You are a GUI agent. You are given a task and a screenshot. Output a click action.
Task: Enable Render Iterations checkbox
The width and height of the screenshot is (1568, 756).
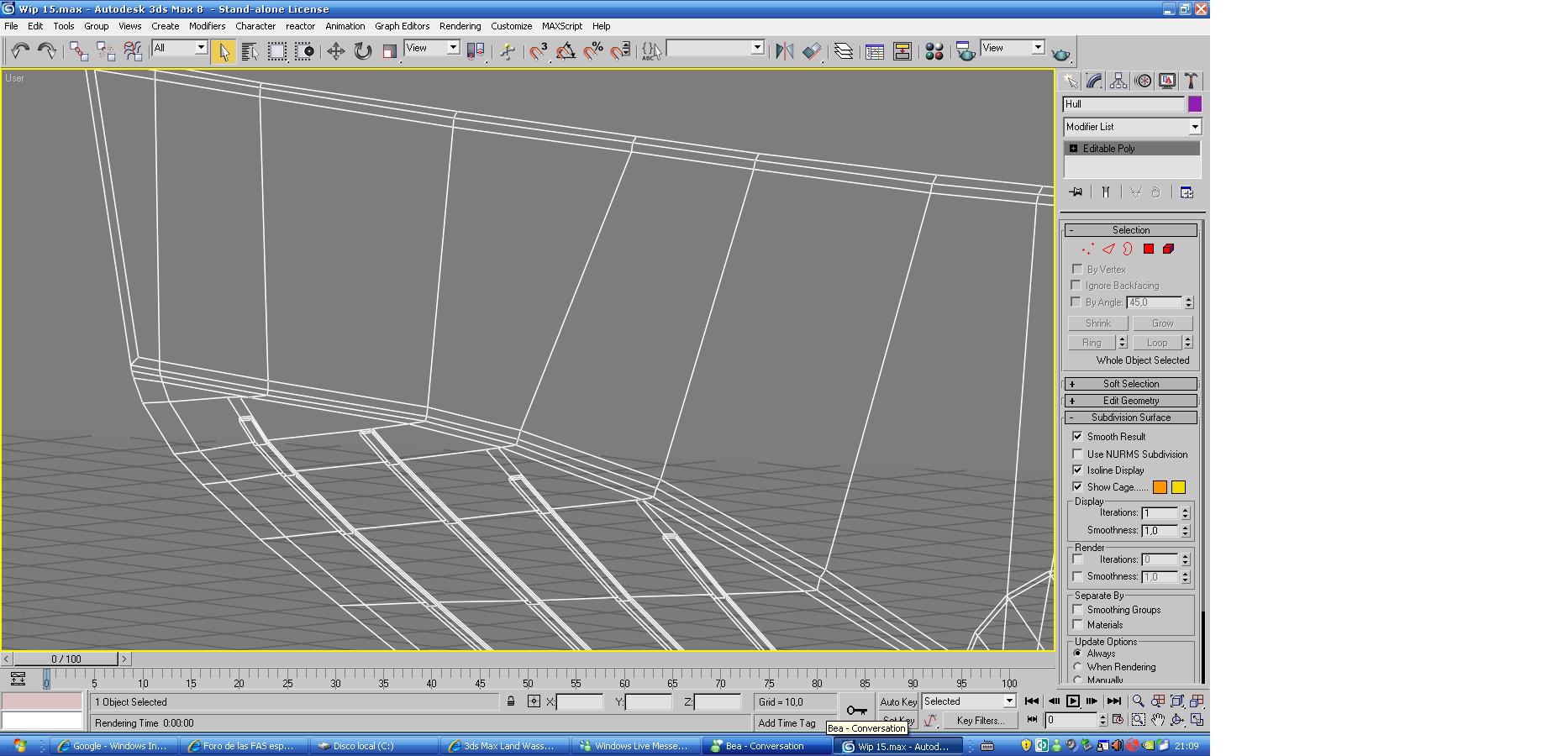(x=1078, y=559)
